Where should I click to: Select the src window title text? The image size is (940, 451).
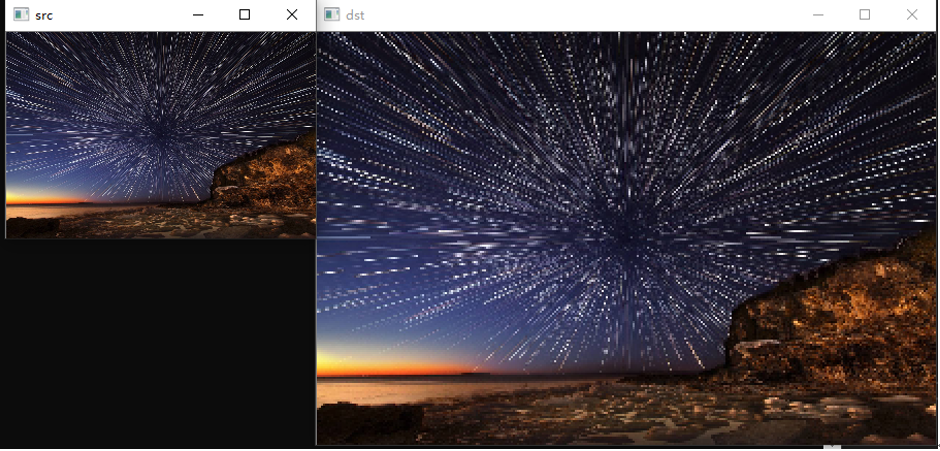[44, 15]
